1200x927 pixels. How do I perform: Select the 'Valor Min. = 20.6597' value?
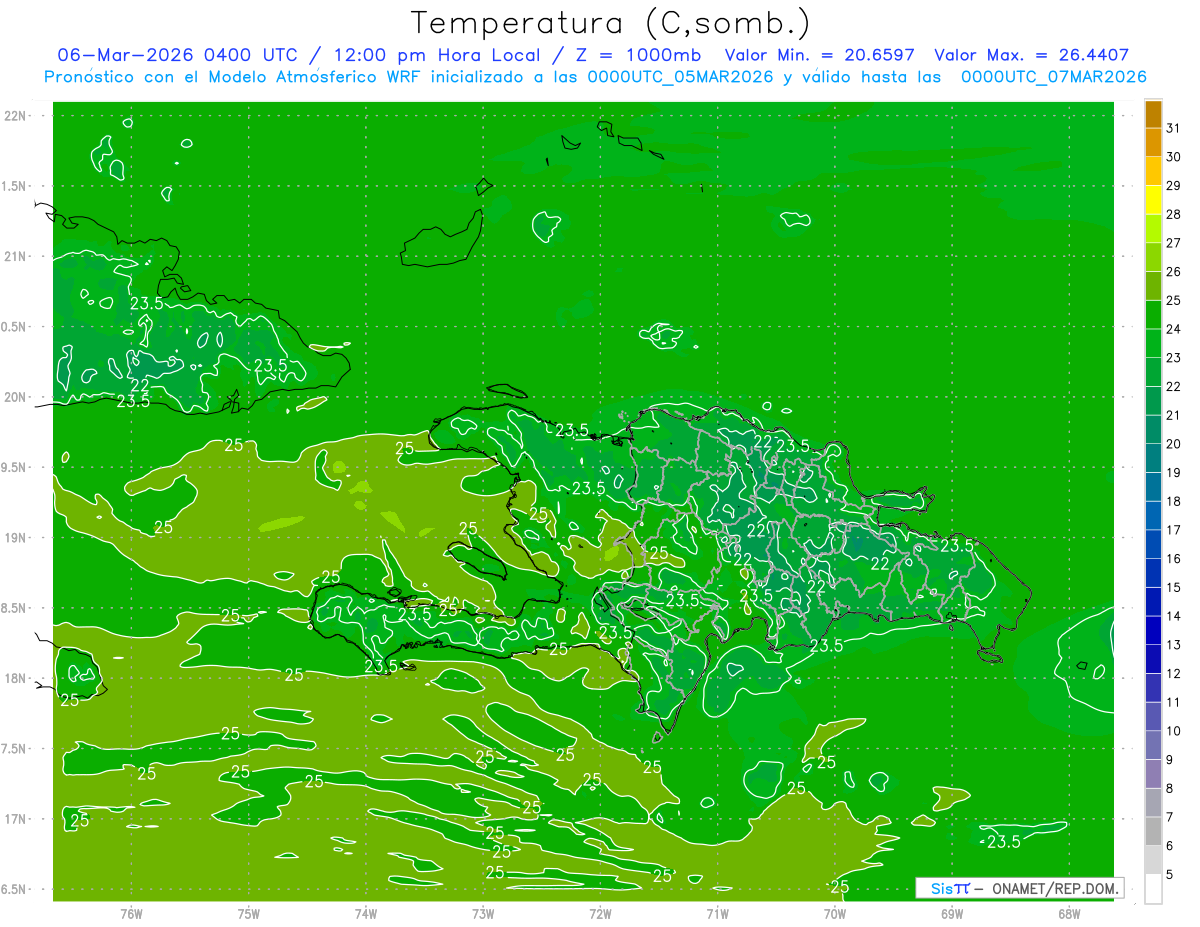(x=819, y=55)
